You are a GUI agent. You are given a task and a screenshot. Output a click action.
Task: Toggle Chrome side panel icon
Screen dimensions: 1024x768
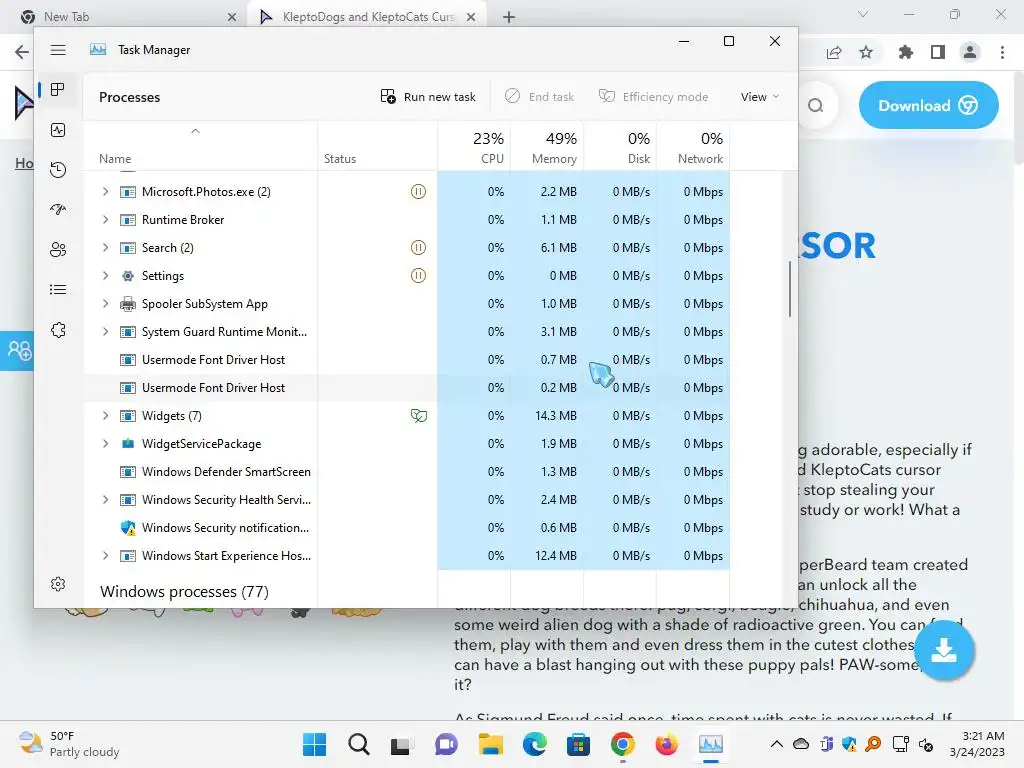pos(938,52)
